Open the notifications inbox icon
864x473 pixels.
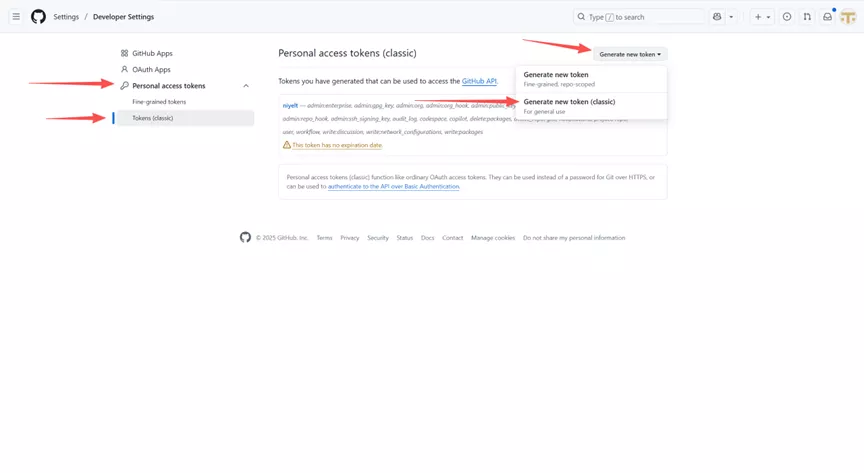point(827,17)
